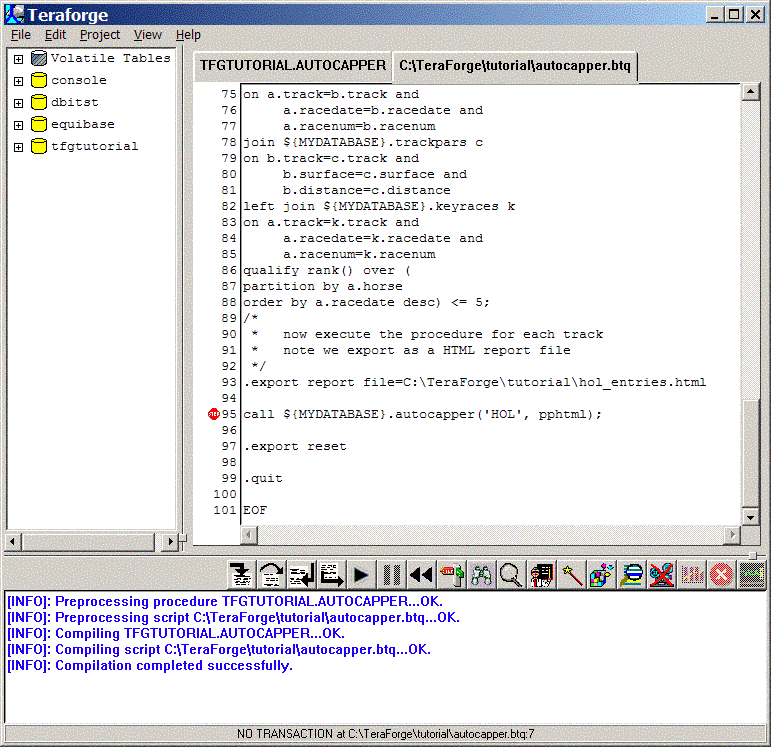Click the NO TRANSACTION status bar text
The image size is (771, 747).
pos(385,734)
